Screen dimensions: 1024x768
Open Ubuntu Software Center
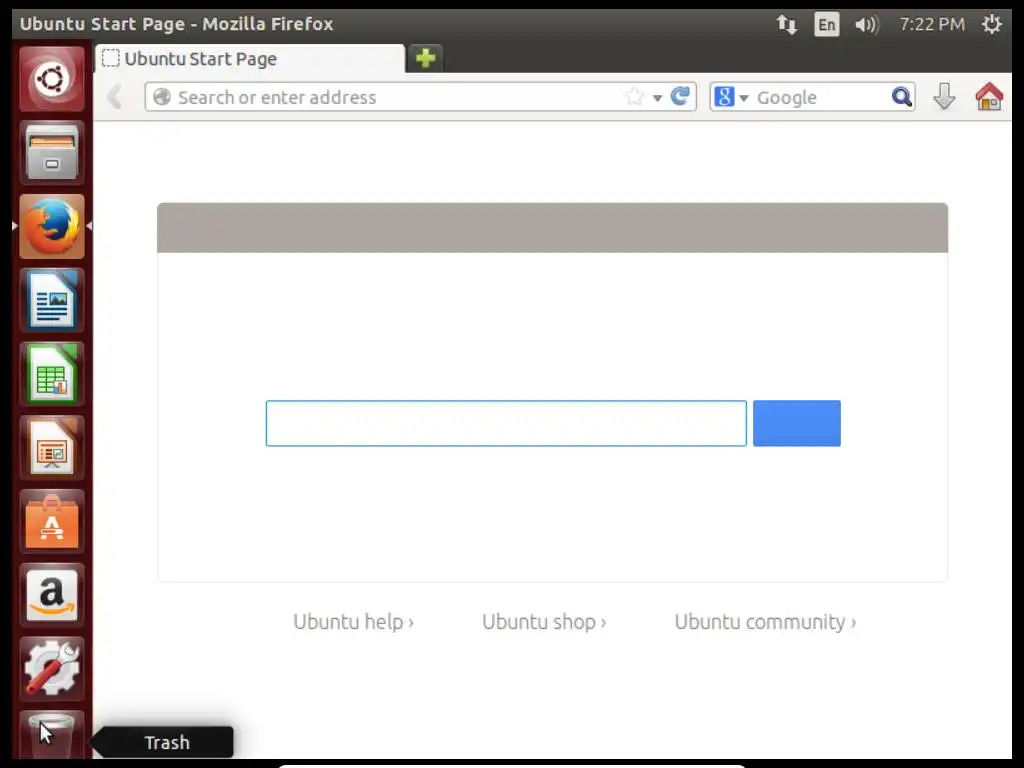click(52, 522)
